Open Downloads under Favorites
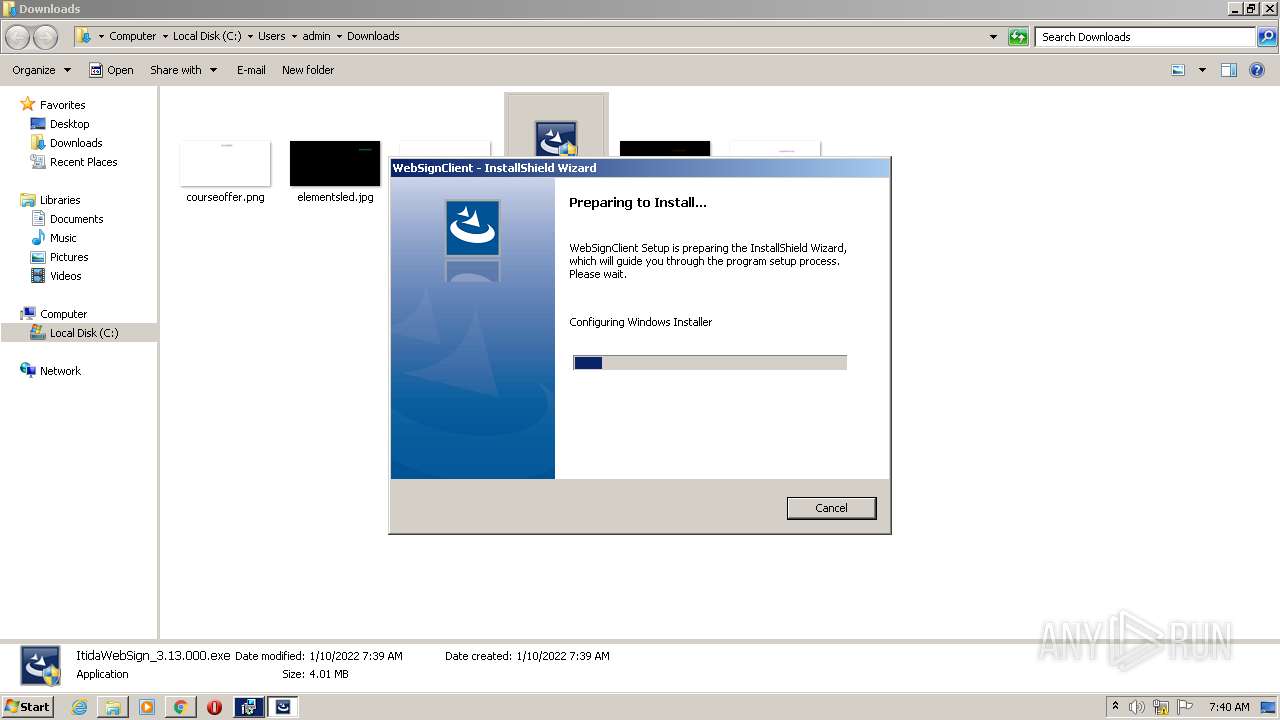 (x=76, y=143)
